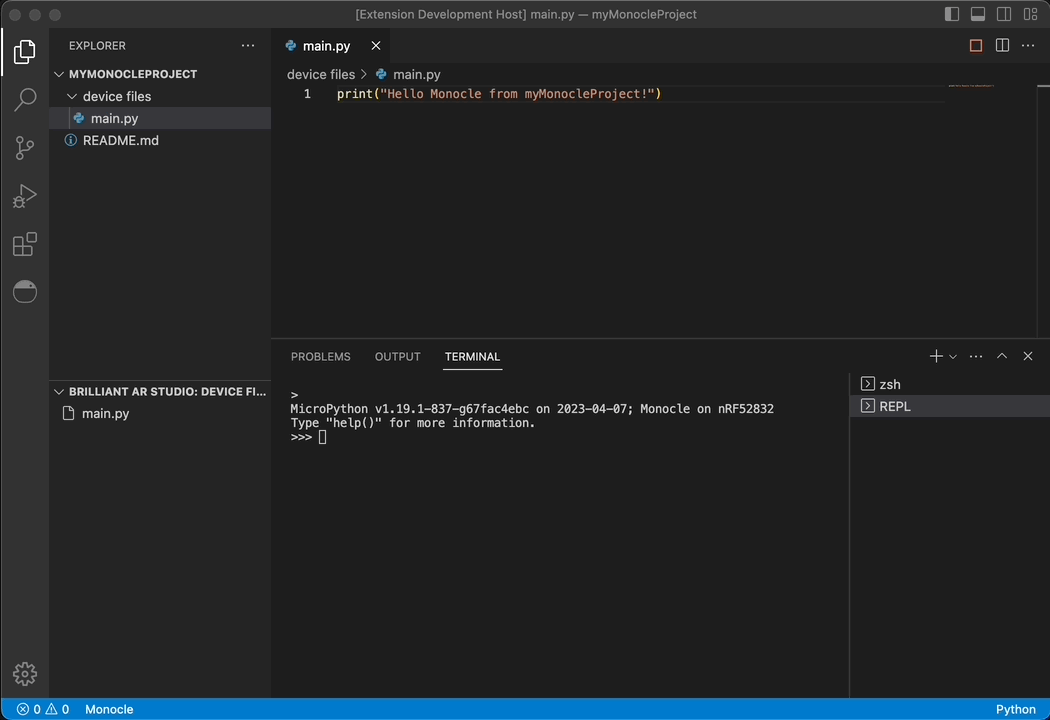The width and height of the screenshot is (1050, 720).
Task: Open README.md in explorer
Action: 160,140
